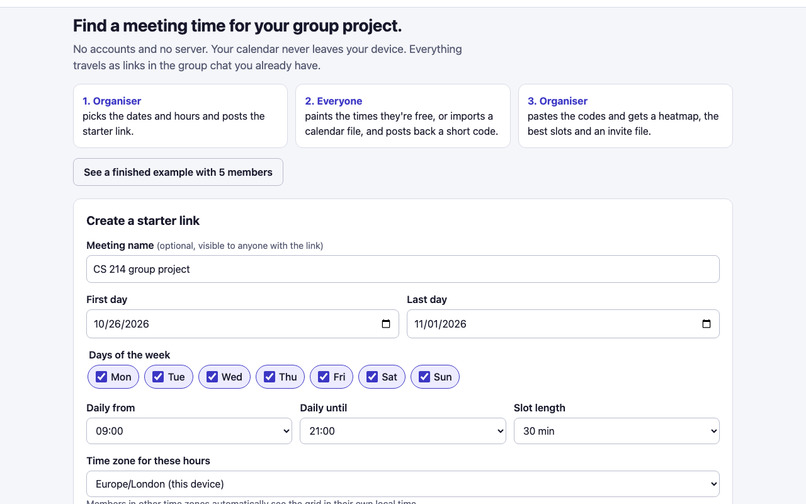Screen dimensions: 806x504
Task: Click the '3. Organiser' step card heading
Action: pyautogui.click(x=558, y=101)
